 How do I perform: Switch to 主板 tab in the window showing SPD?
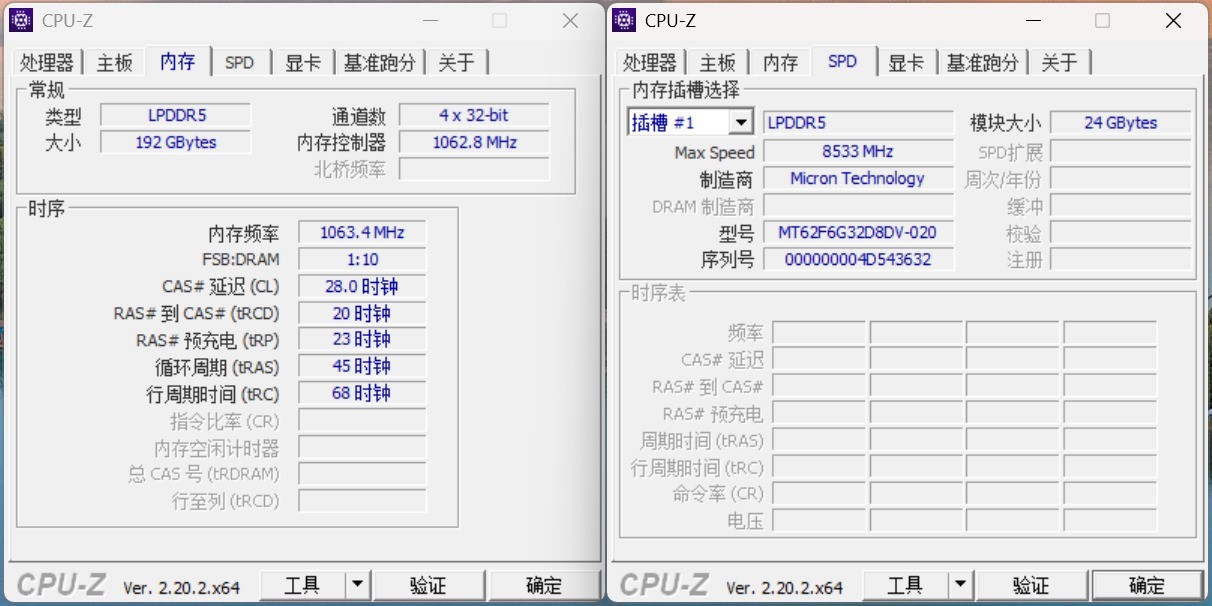[717, 63]
